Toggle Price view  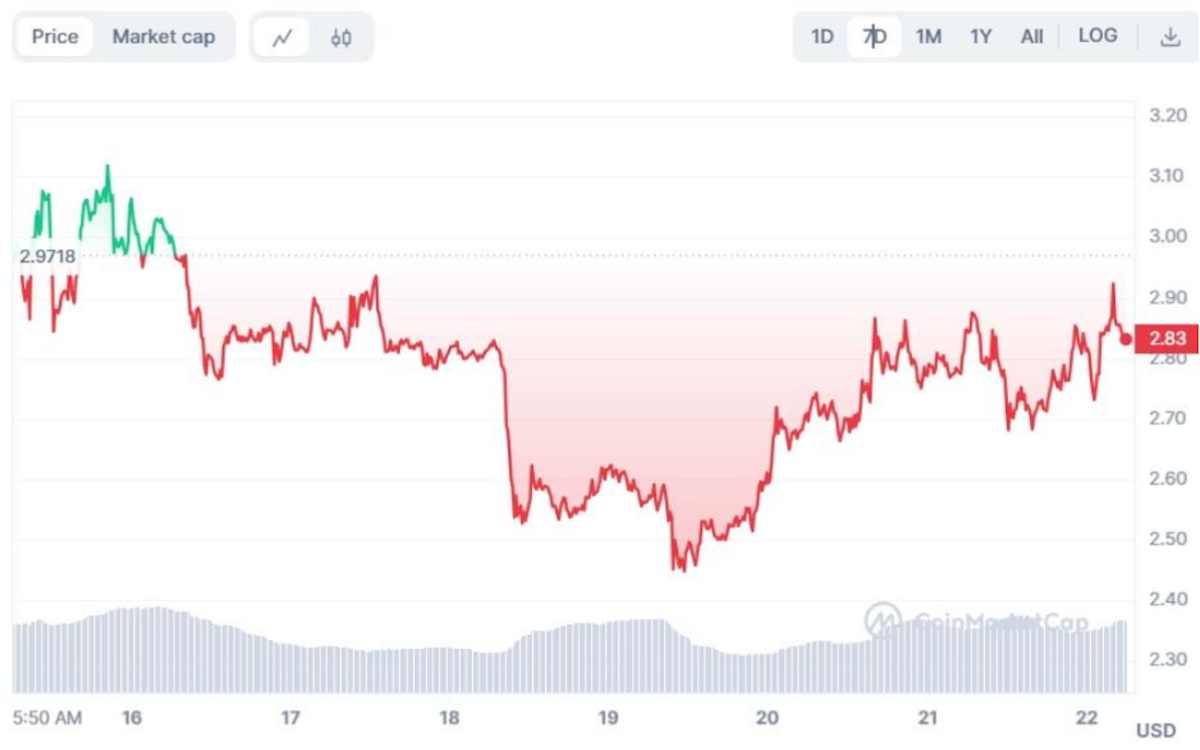click(55, 37)
